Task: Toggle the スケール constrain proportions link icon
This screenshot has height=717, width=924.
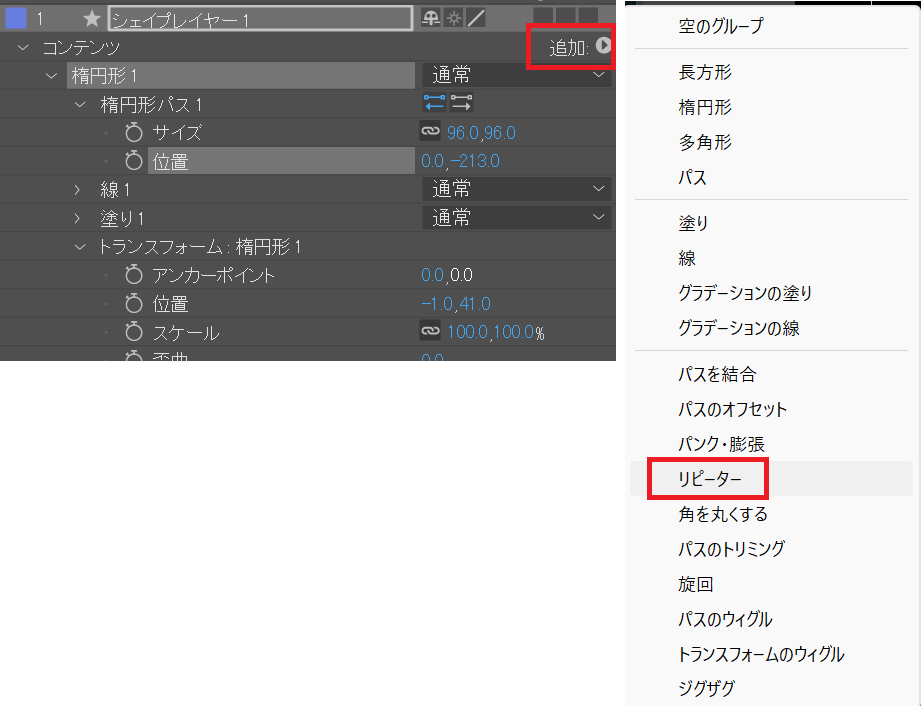Action: (x=430, y=331)
